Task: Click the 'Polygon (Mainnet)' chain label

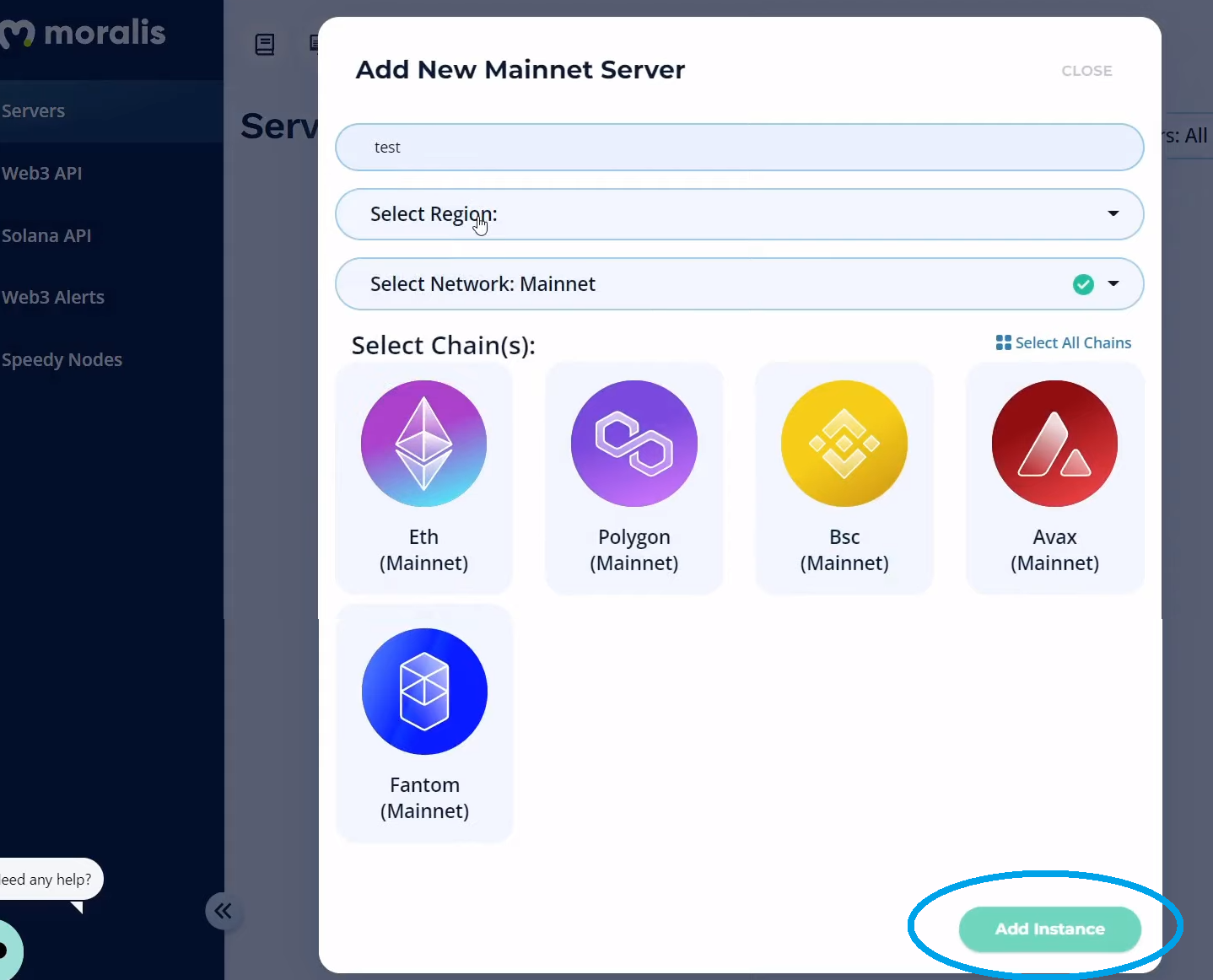Action: click(634, 550)
